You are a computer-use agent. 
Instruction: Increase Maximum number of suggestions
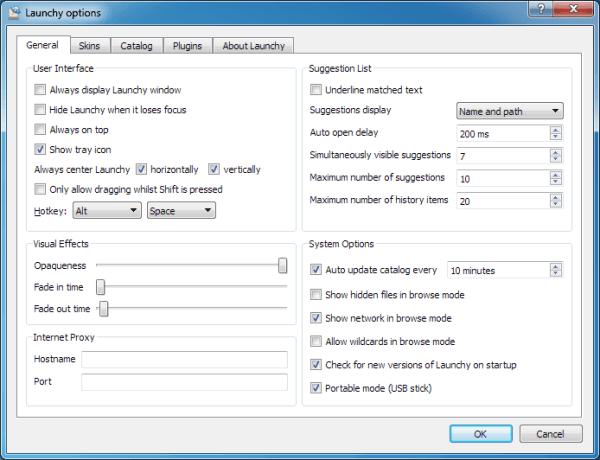pos(556,175)
